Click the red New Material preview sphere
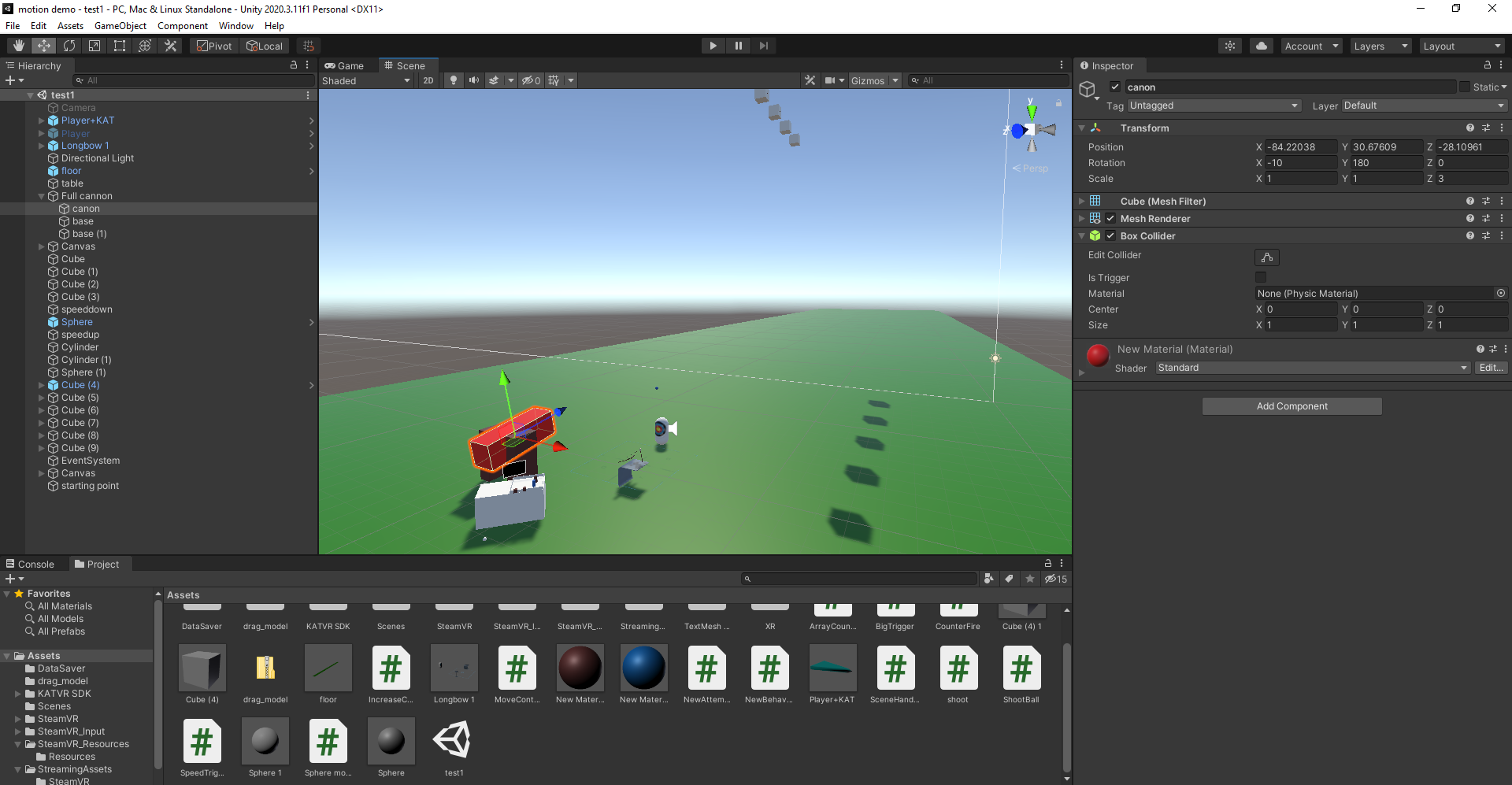Image resolution: width=1512 pixels, height=785 pixels. point(1098,356)
